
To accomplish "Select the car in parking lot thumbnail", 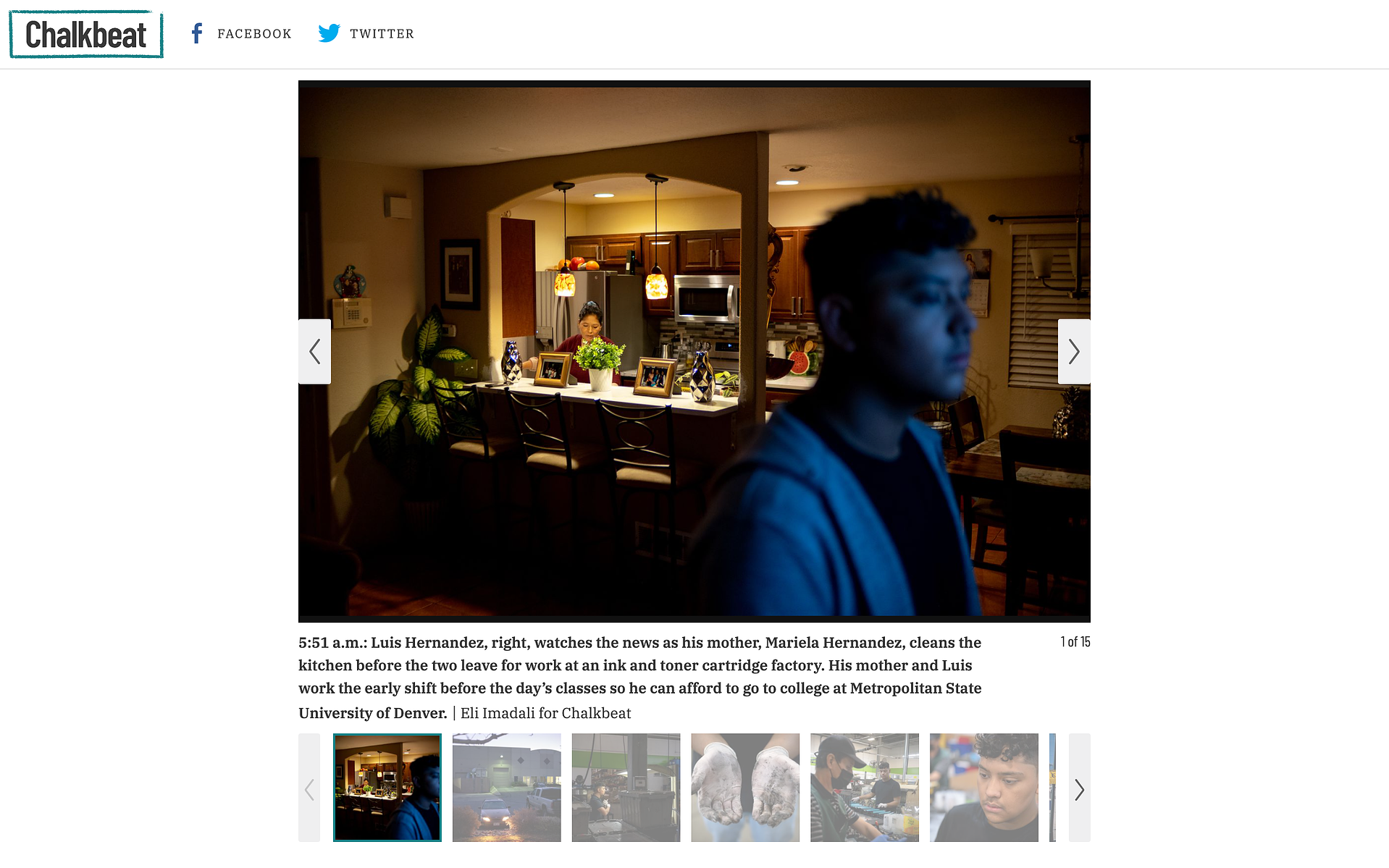I will pos(507,788).
